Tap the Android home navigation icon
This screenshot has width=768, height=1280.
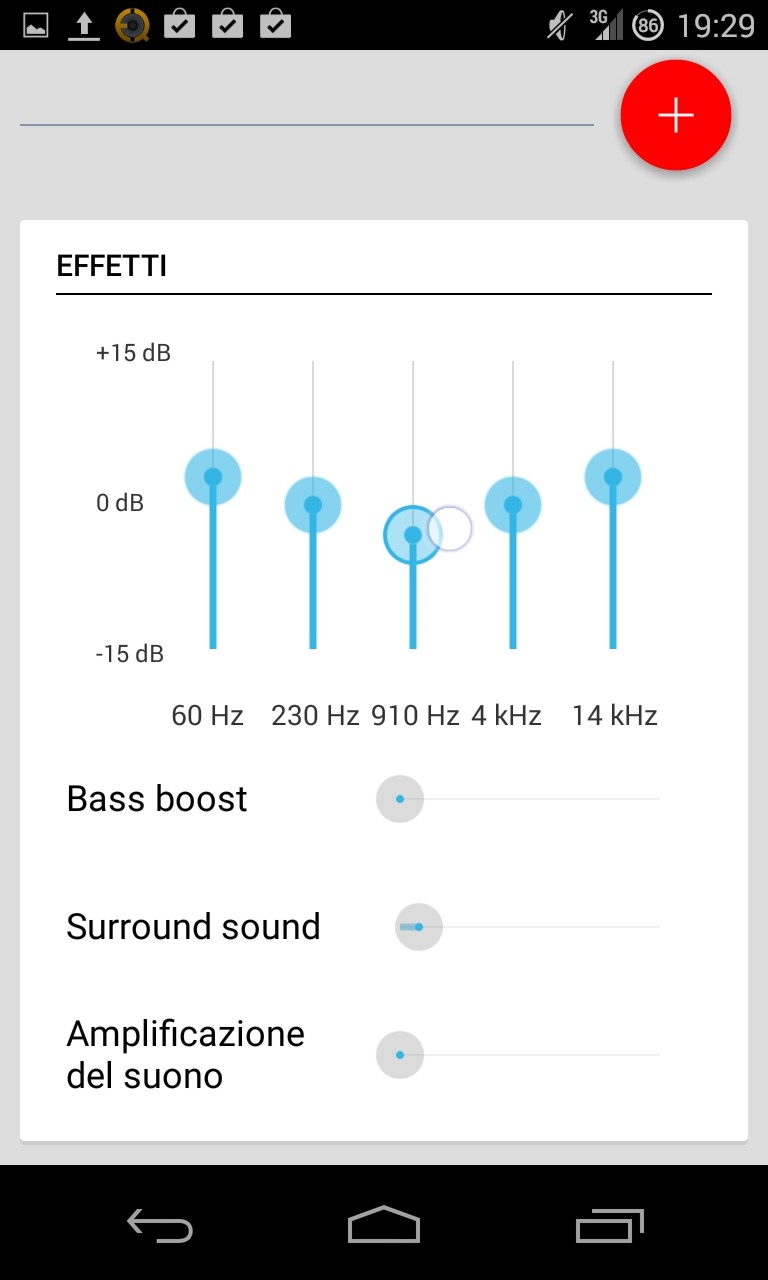click(x=384, y=1224)
